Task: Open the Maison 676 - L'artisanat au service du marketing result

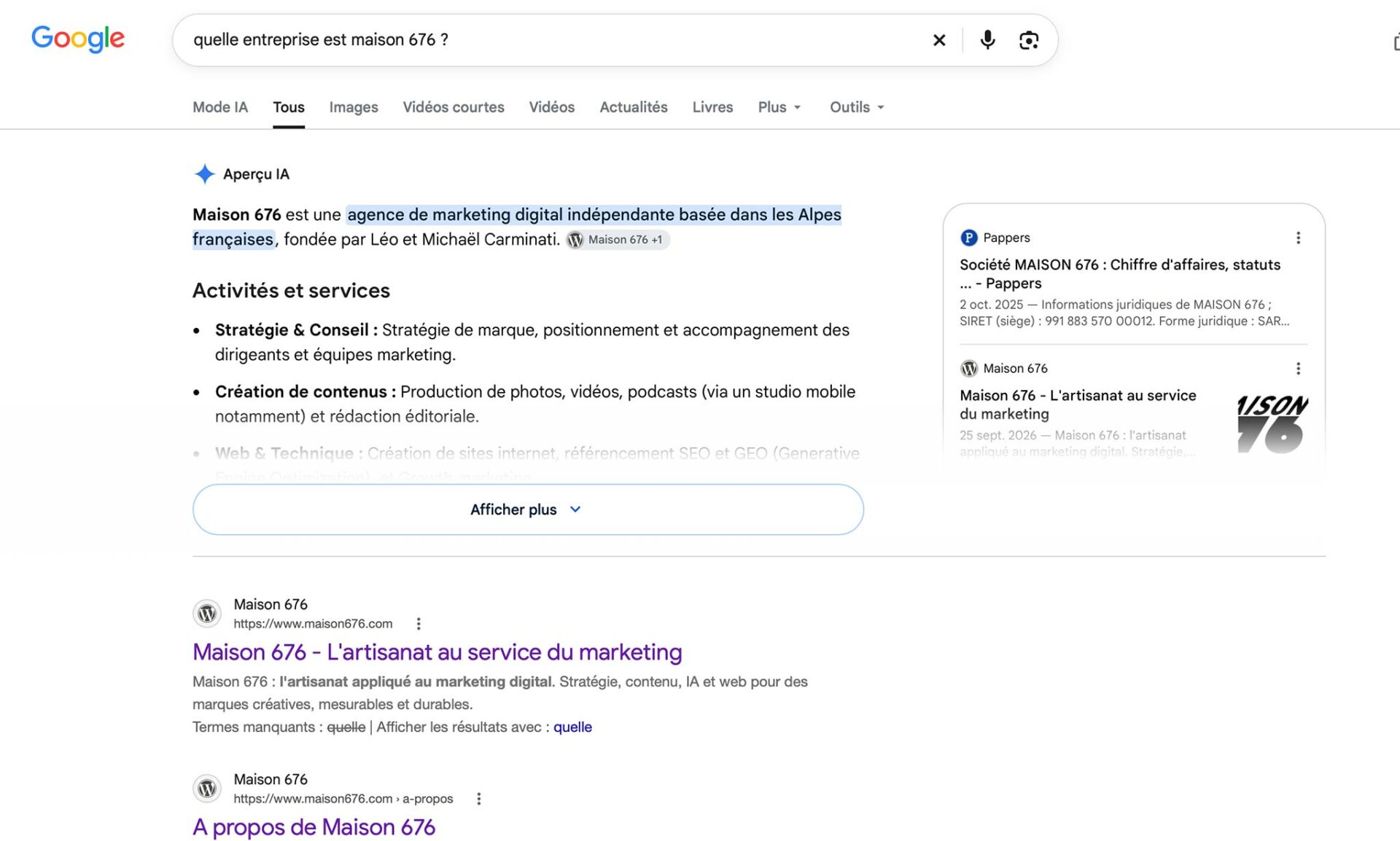Action: point(437,652)
